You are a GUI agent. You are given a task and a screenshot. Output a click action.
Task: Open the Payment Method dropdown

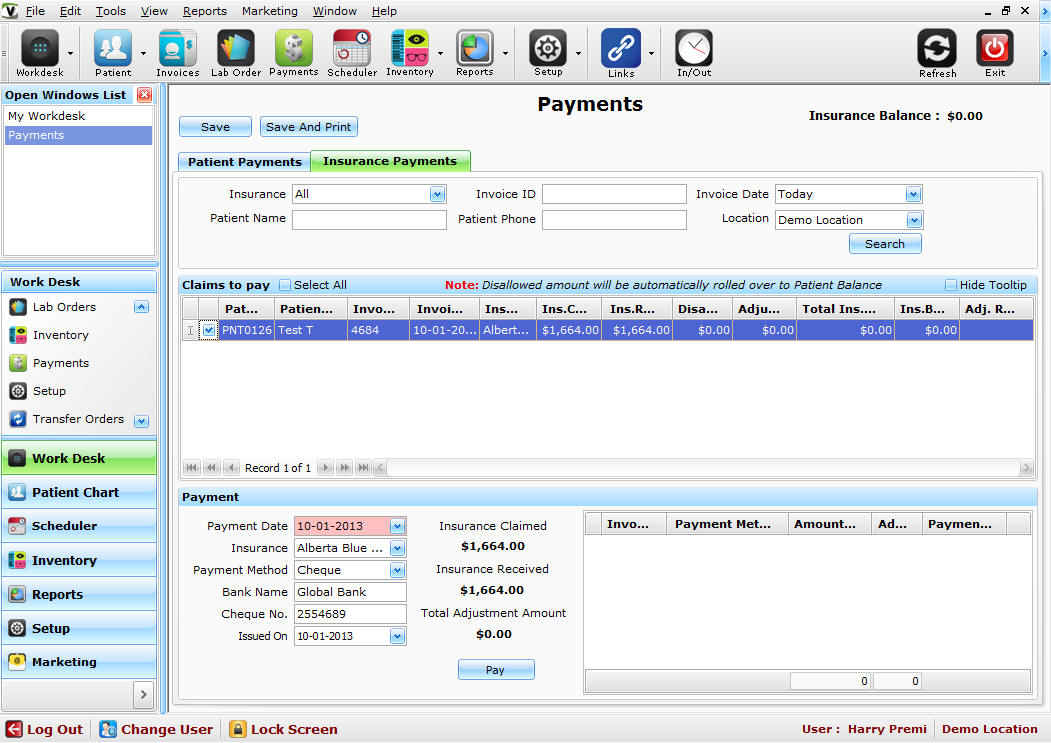(397, 570)
